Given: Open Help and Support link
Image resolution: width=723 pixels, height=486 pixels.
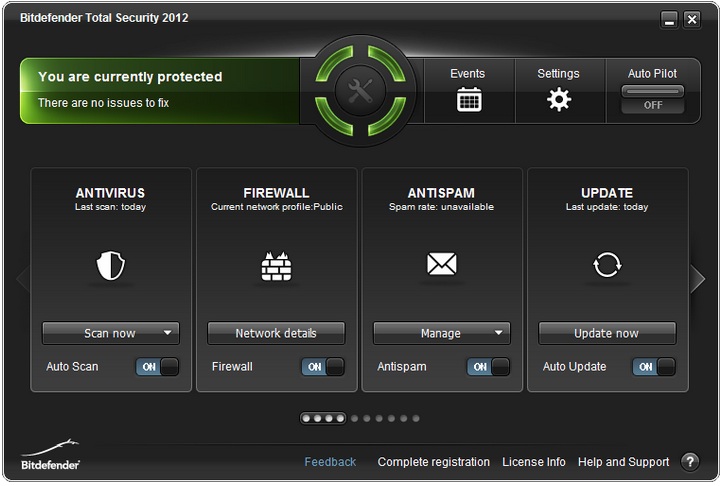Looking at the screenshot, I should (x=623, y=462).
